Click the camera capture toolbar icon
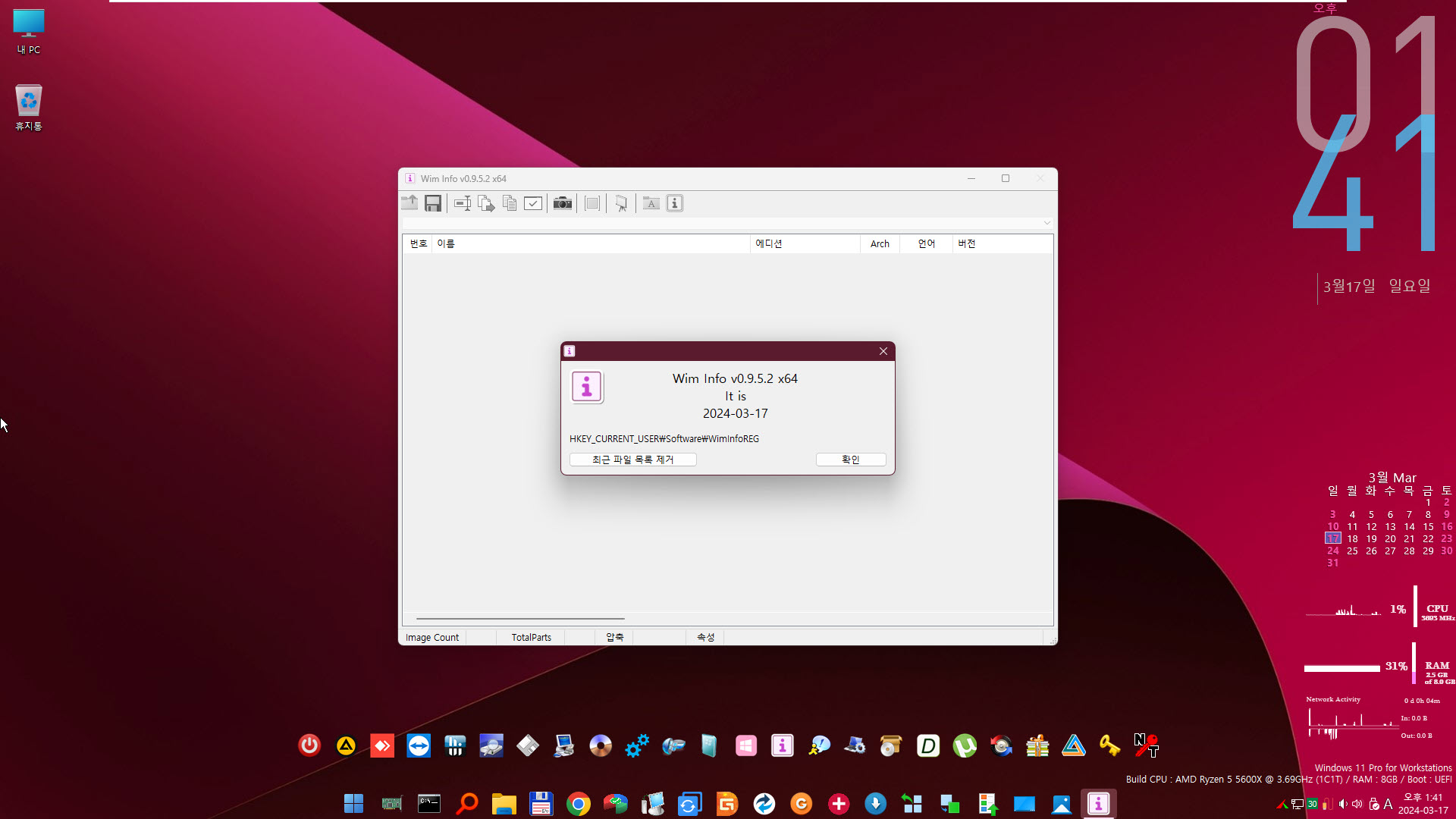Screen dimensions: 1456x819 563,203
